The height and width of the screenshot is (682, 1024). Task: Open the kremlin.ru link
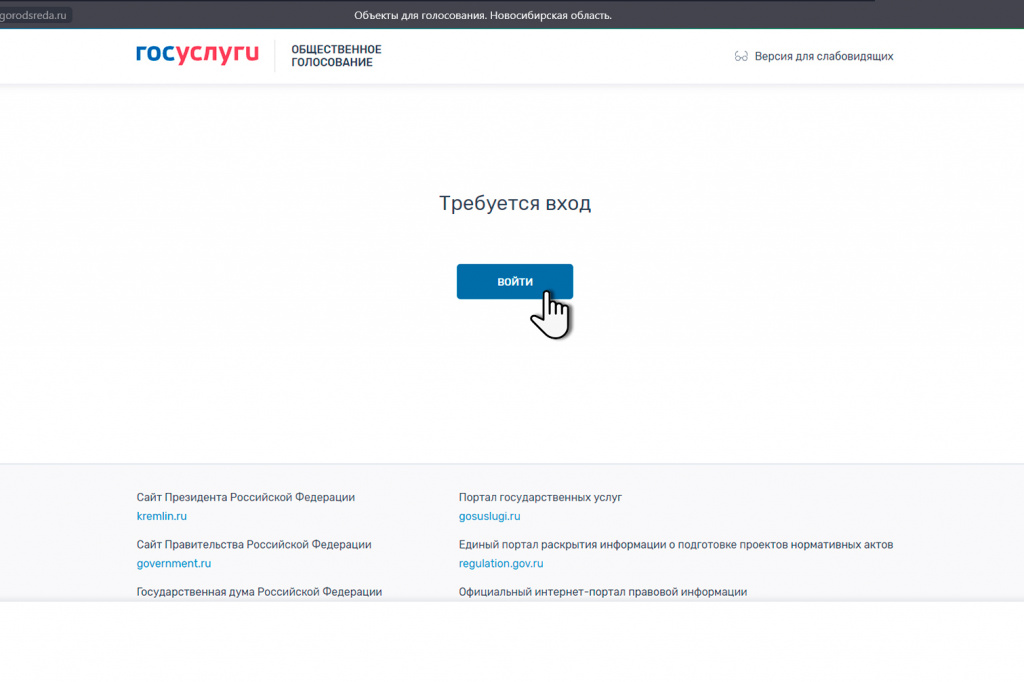[x=162, y=516]
